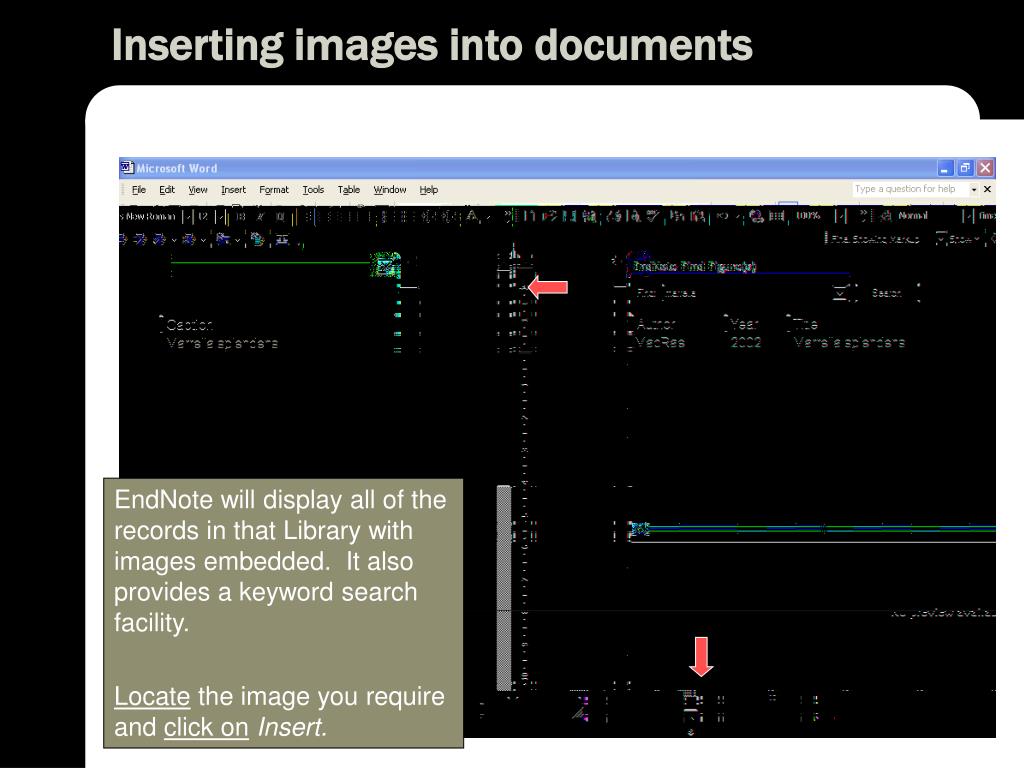Open the zoom 100% dropdown
Image resolution: width=1024 pixels, height=768 pixels.
(841, 216)
